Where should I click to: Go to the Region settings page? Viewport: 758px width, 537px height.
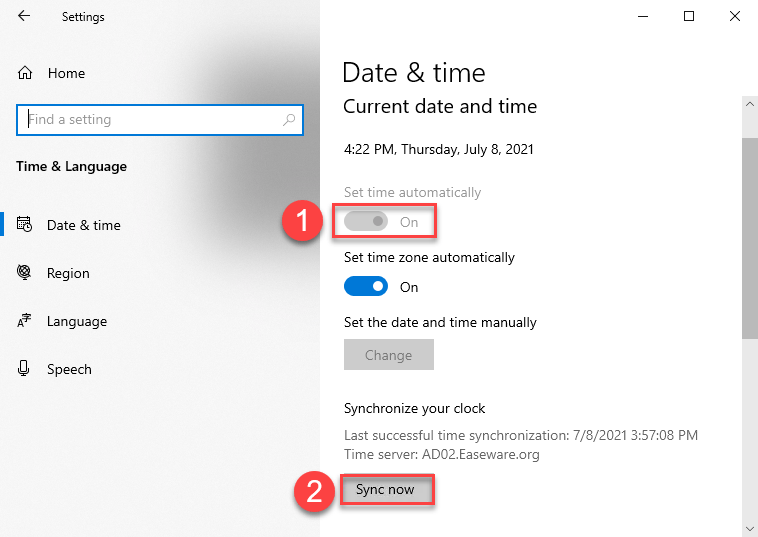click(x=68, y=273)
